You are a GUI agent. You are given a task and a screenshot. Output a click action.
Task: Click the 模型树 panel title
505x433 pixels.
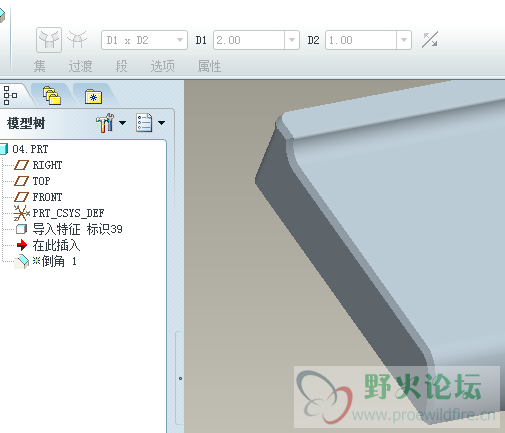[26, 123]
